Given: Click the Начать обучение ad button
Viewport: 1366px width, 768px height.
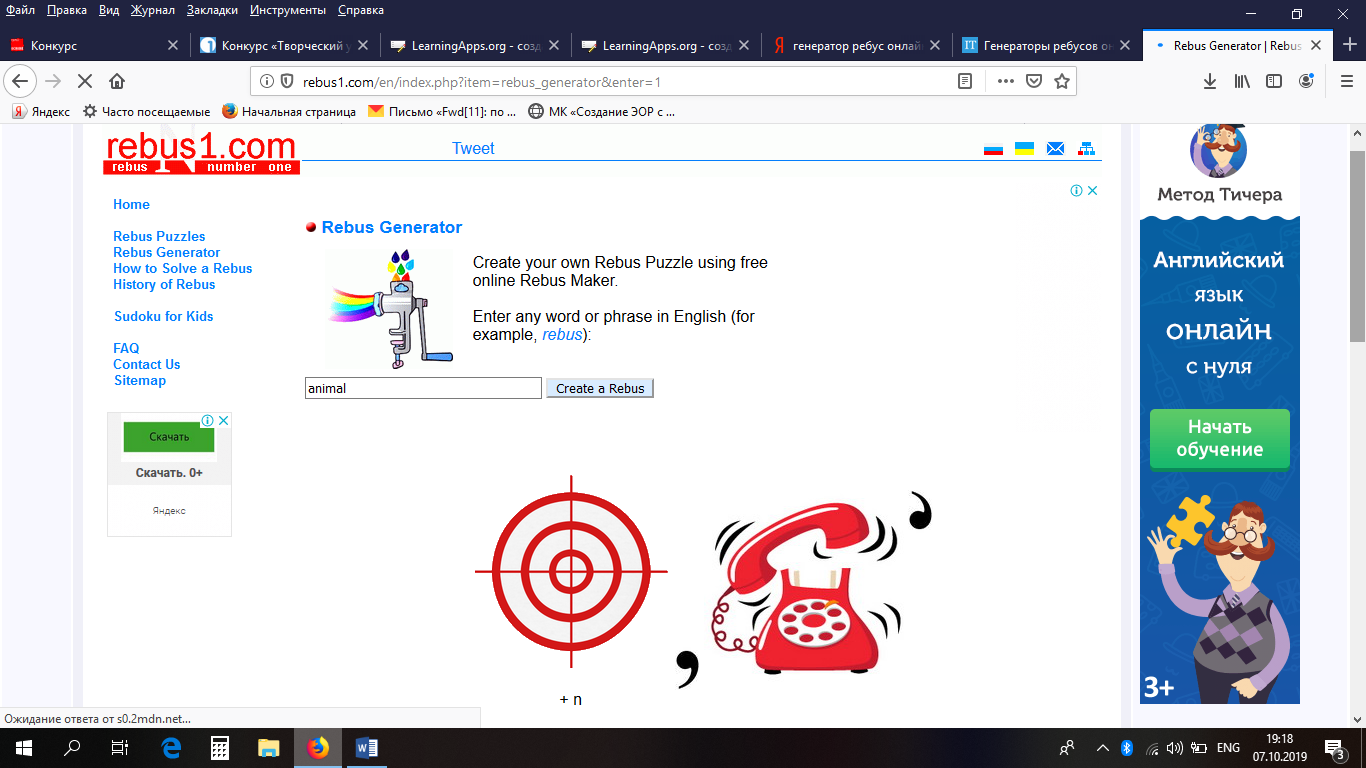Looking at the screenshot, I should click(1219, 438).
